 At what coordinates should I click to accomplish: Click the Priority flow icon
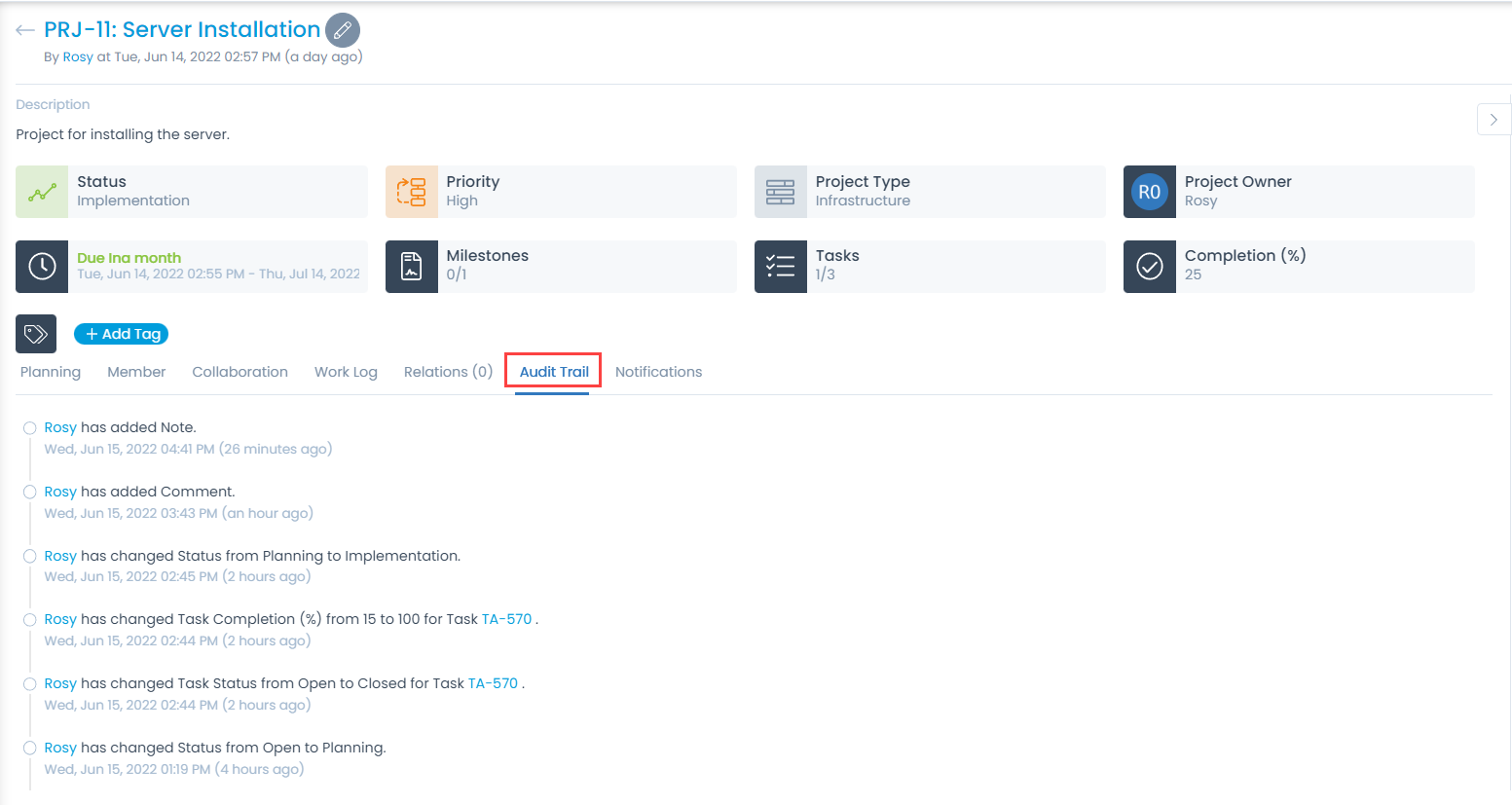411,192
